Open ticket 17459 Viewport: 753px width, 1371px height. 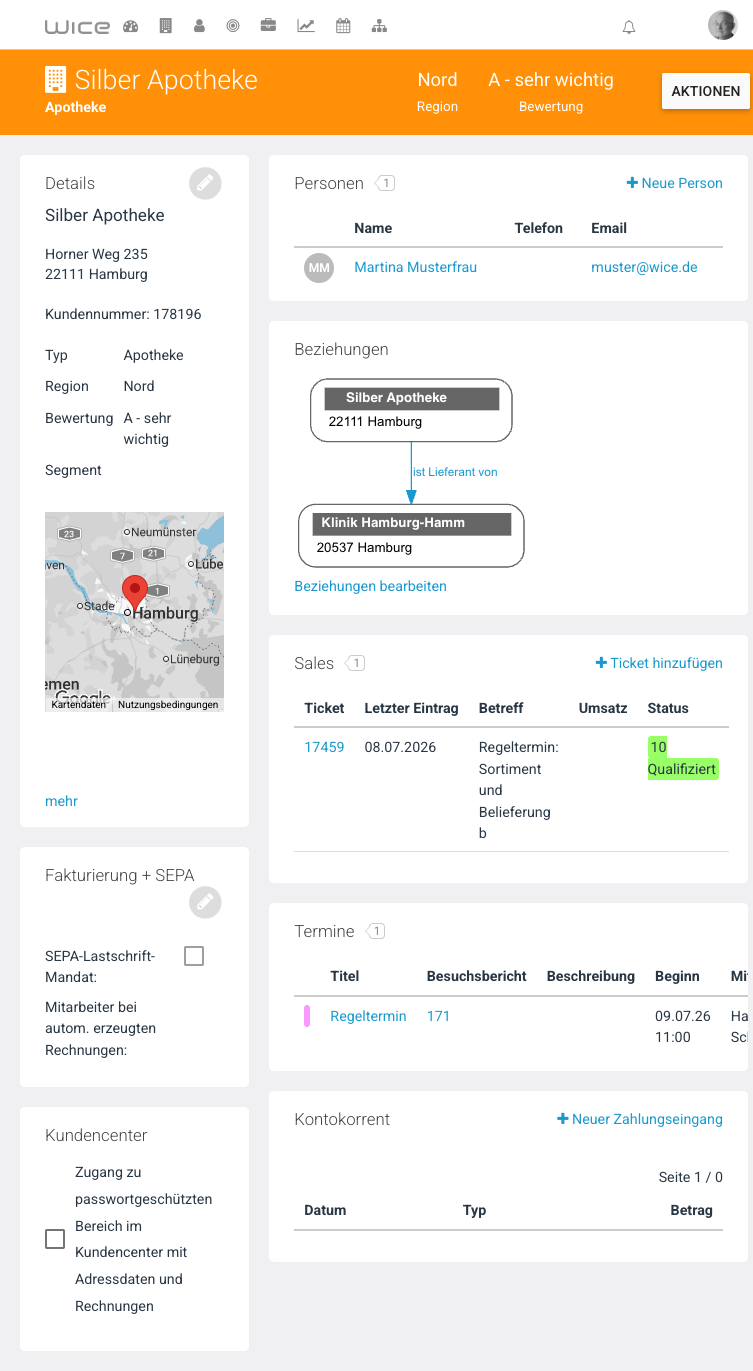click(324, 747)
